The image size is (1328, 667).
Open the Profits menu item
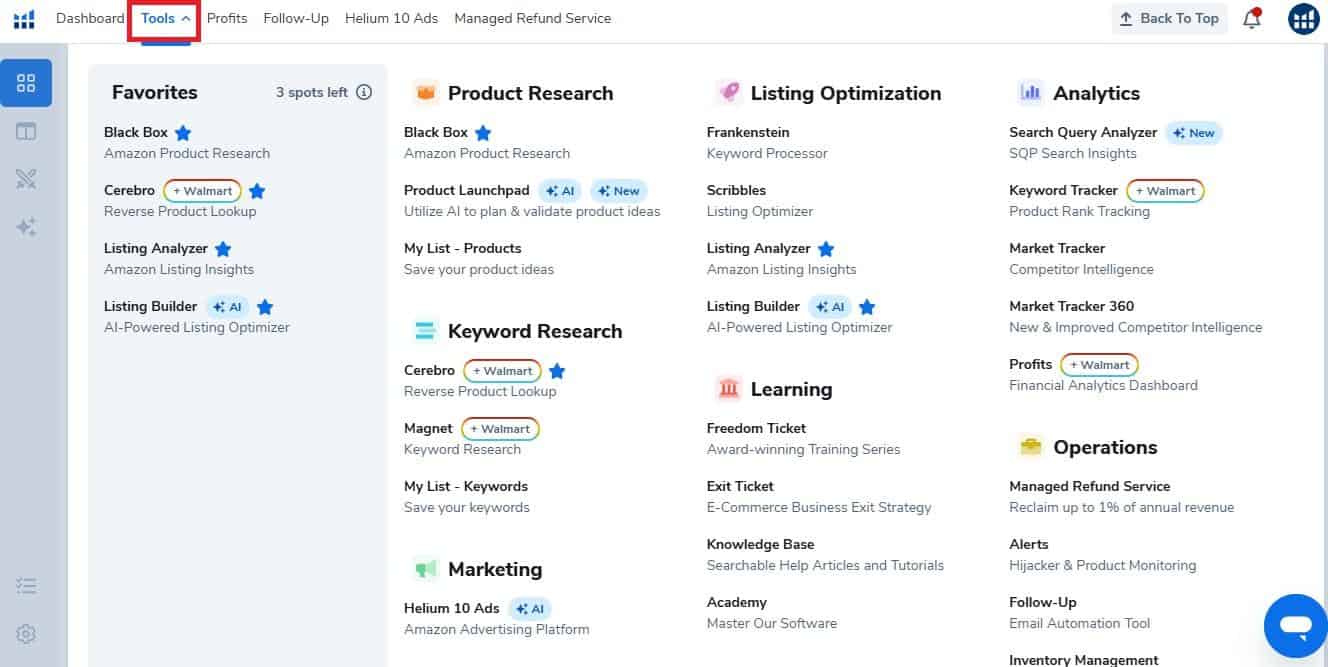click(x=227, y=18)
